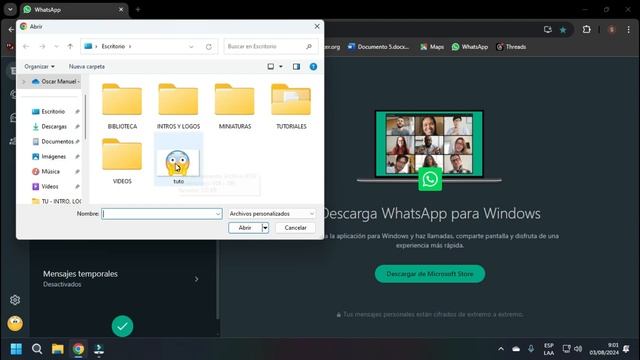Click the install app icon in address bar
The width and height of the screenshot is (640, 360).
tap(547, 29)
